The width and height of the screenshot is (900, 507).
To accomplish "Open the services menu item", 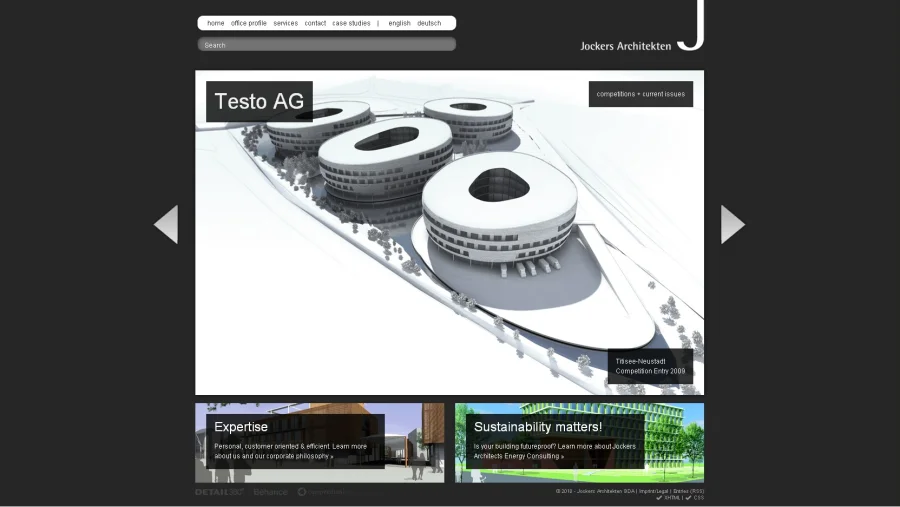I will coord(286,23).
